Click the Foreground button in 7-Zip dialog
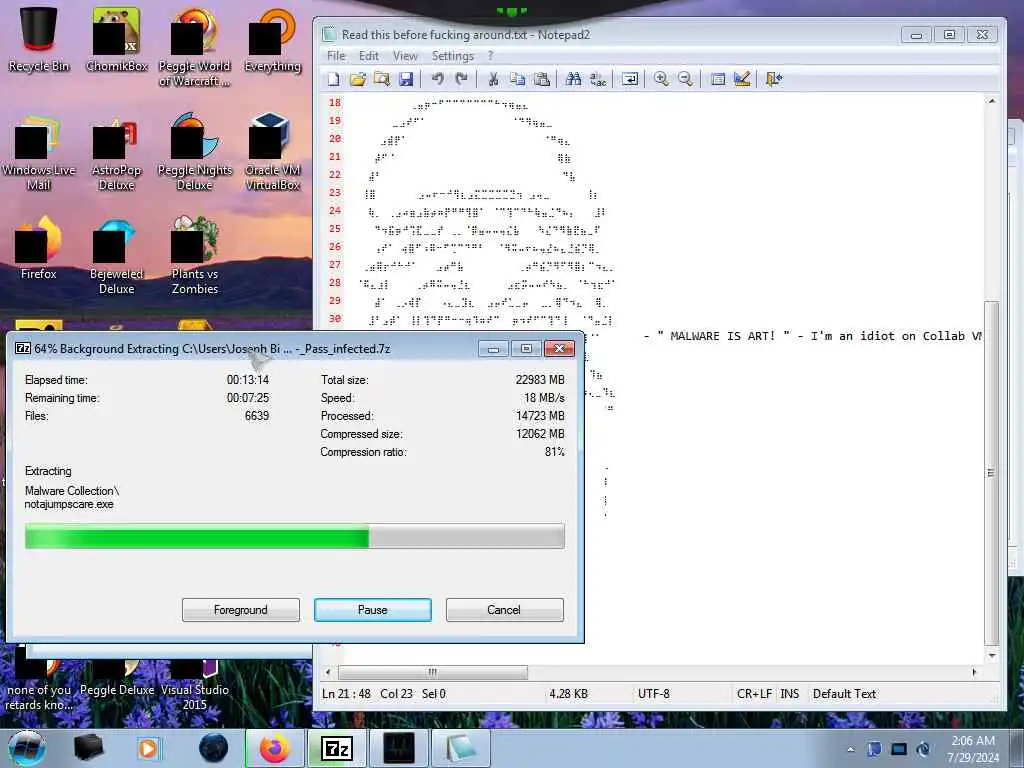This screenshot has width=1024, height=768. (x=241, y=610)
